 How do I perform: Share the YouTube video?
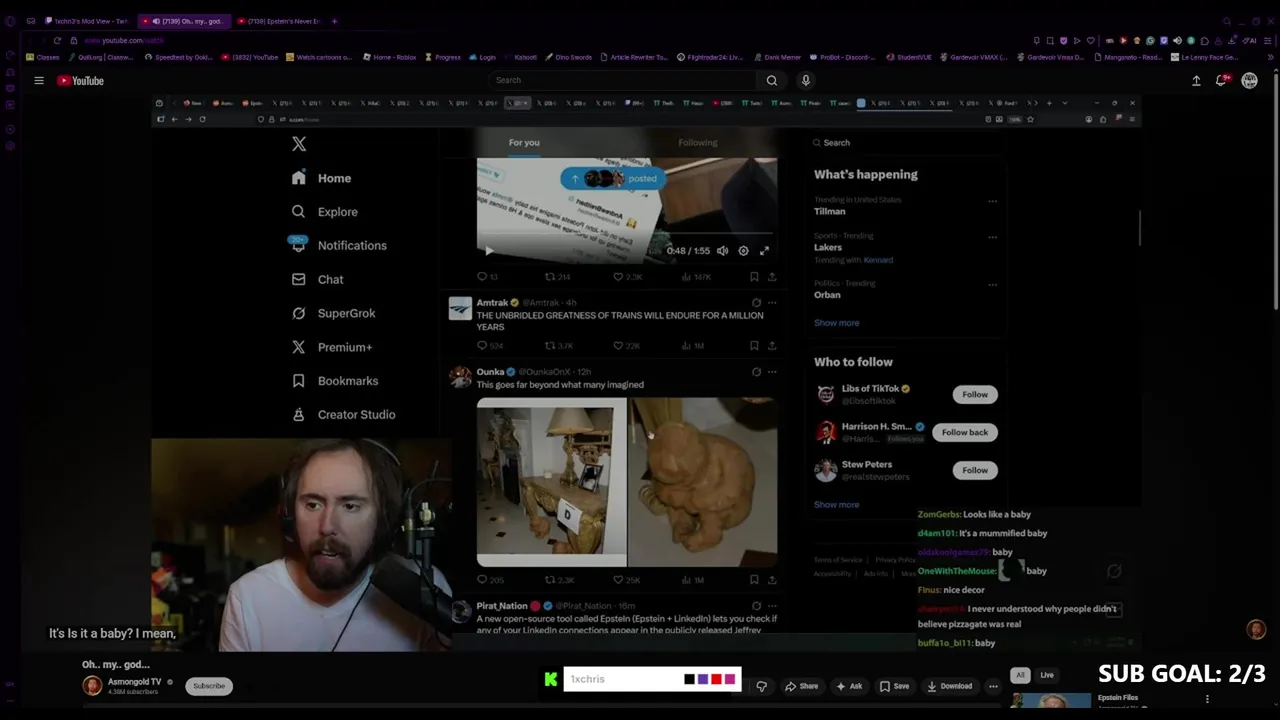pos(802,686)
